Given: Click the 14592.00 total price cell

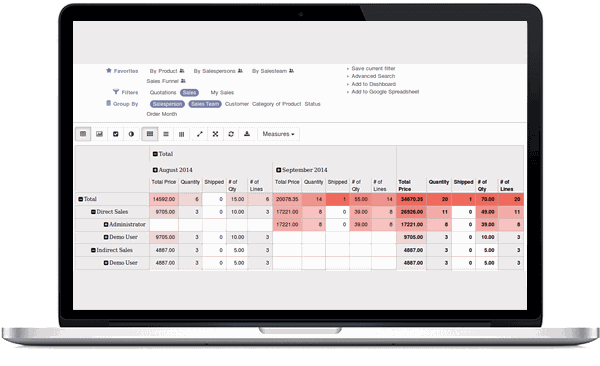Looking at the screenshot, I should pyautogui.click(x=164, y=199).
